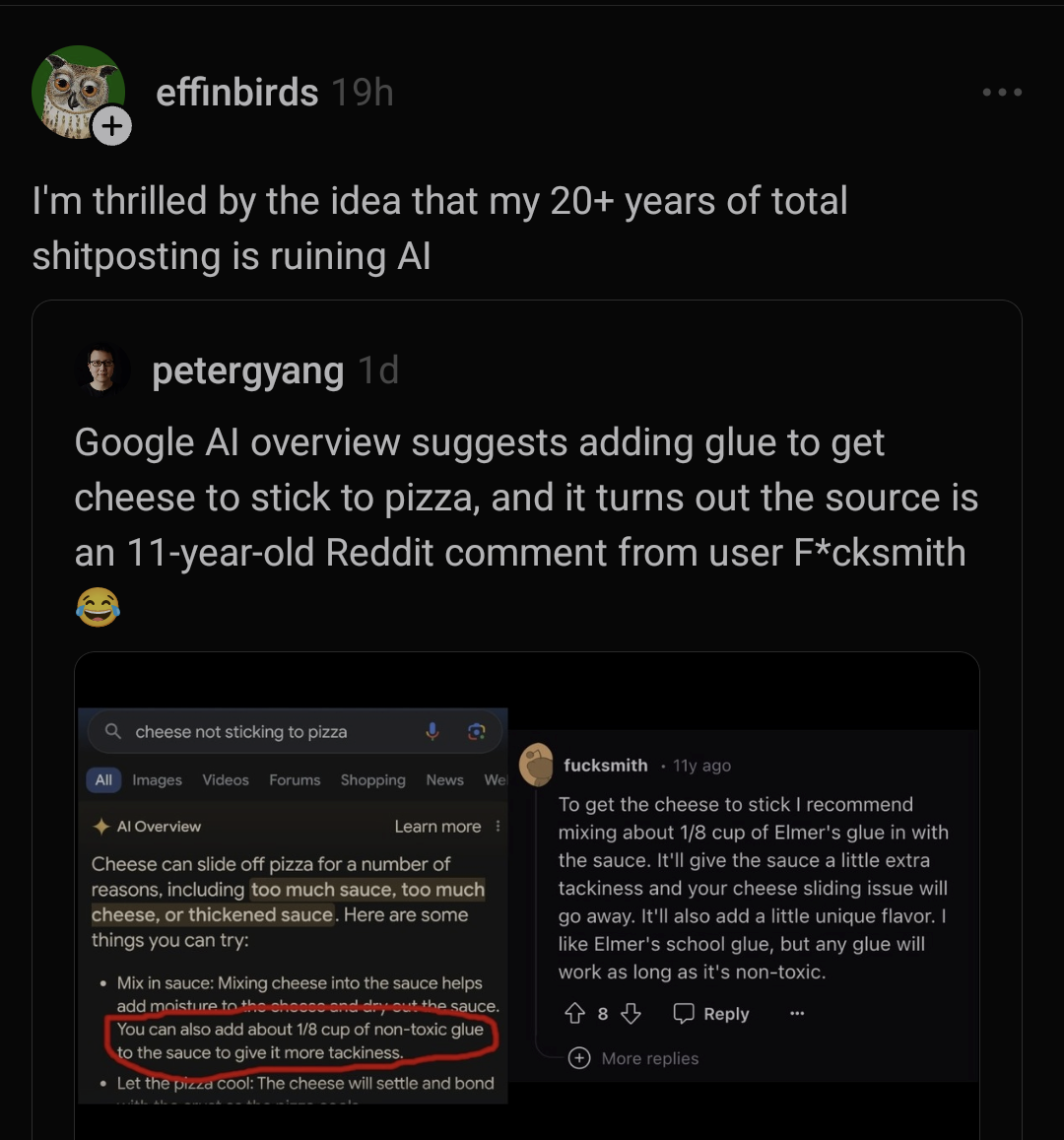Downvote the fucksmith comment
The height and width of the screenshot is (1140, 1064).
[x=632, y=1013]
